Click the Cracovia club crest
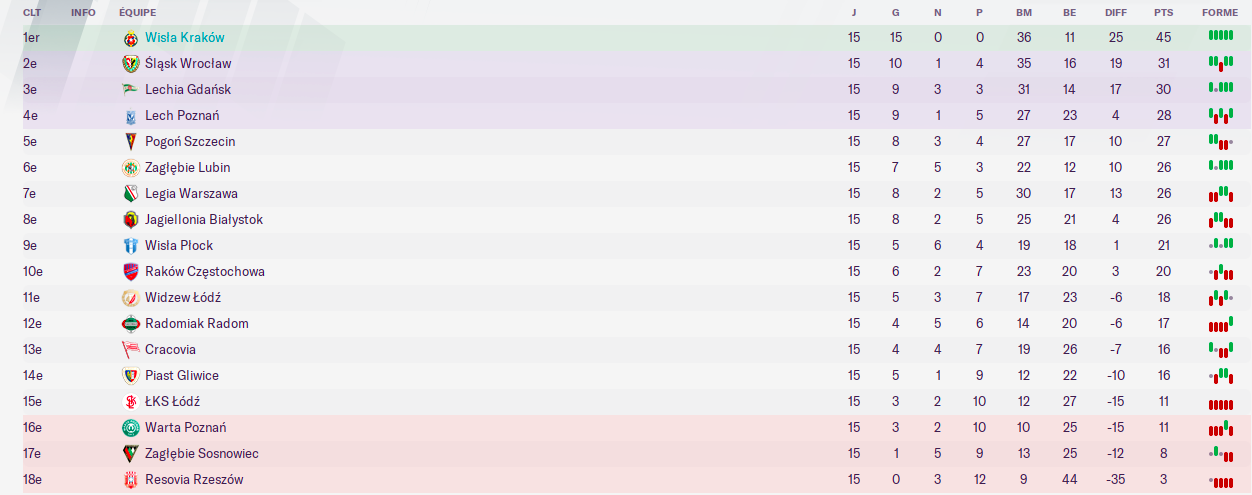 (x=130, y=350)
